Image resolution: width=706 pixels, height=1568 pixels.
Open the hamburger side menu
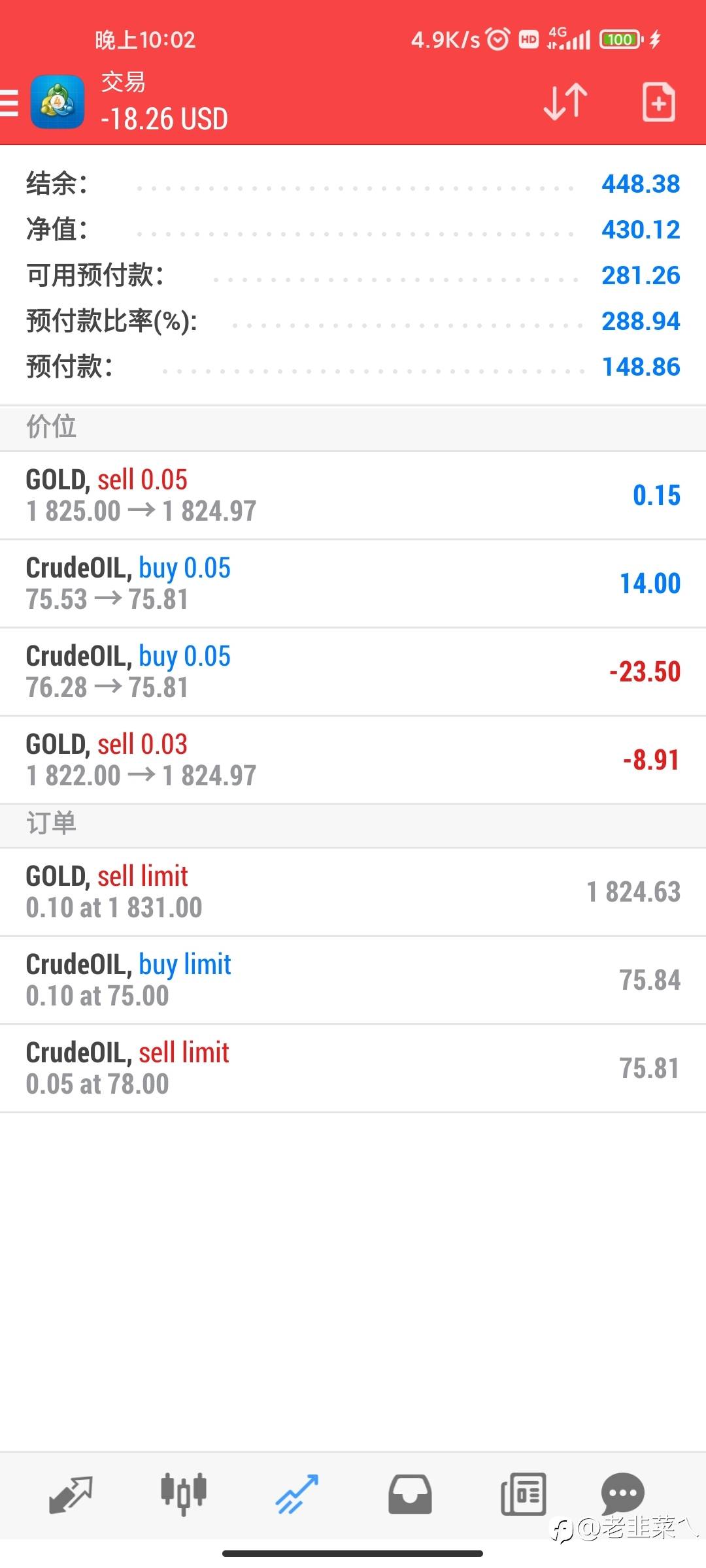tap(9, 103)
